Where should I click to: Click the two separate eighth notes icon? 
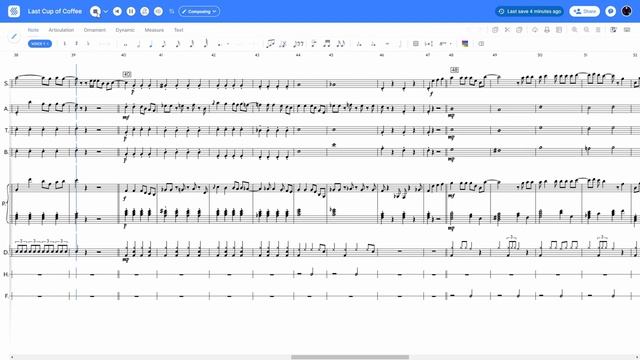pyautogui.click(x=341, y=44)
